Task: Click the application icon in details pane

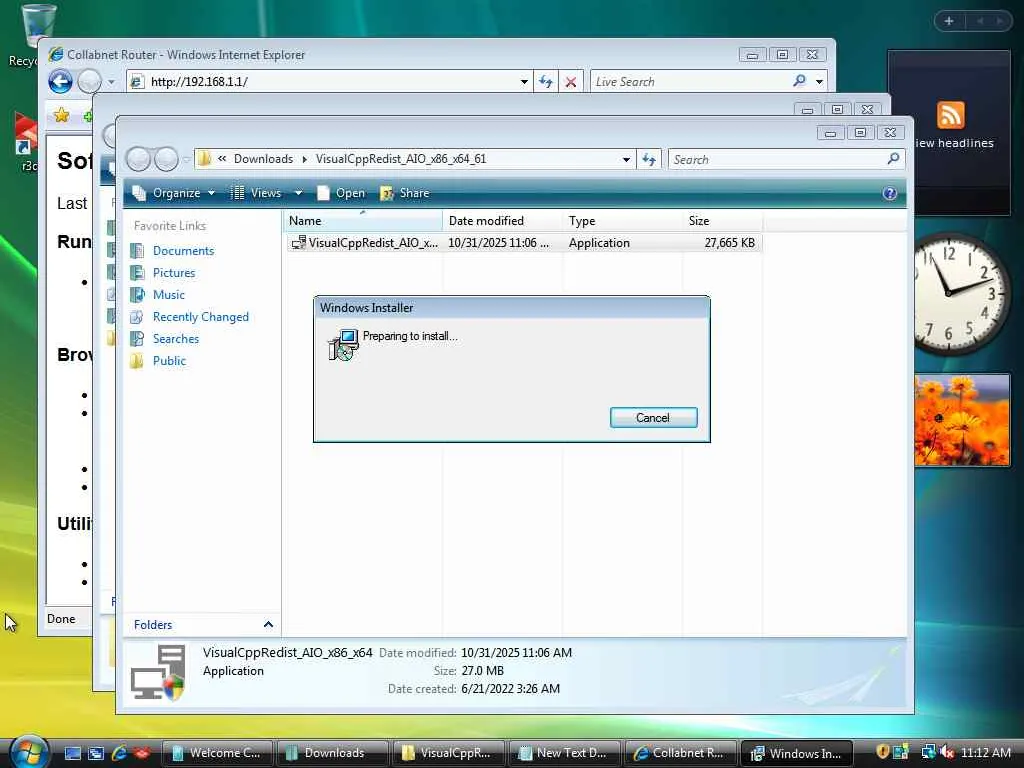Action: 158,673
